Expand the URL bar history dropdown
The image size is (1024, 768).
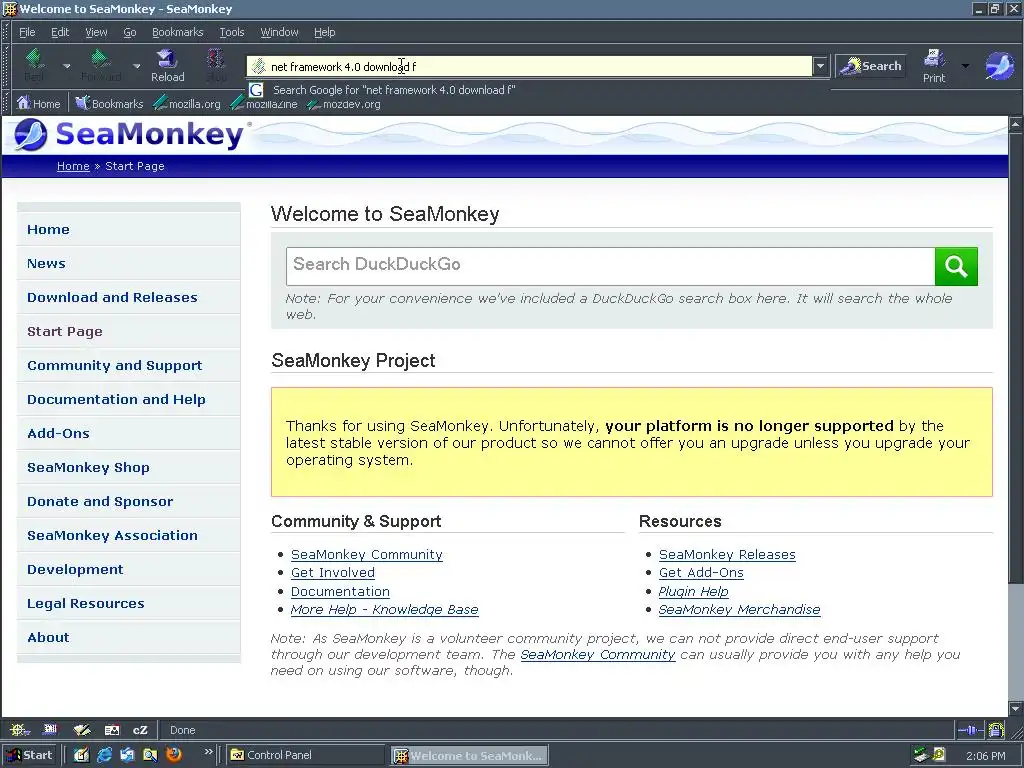[820, 66]
